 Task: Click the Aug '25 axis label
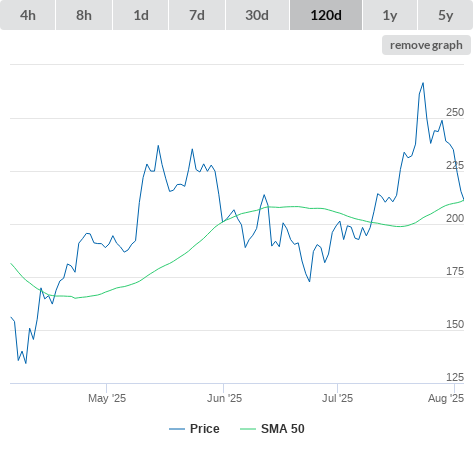pyautogui.click(x=446, y=398)
